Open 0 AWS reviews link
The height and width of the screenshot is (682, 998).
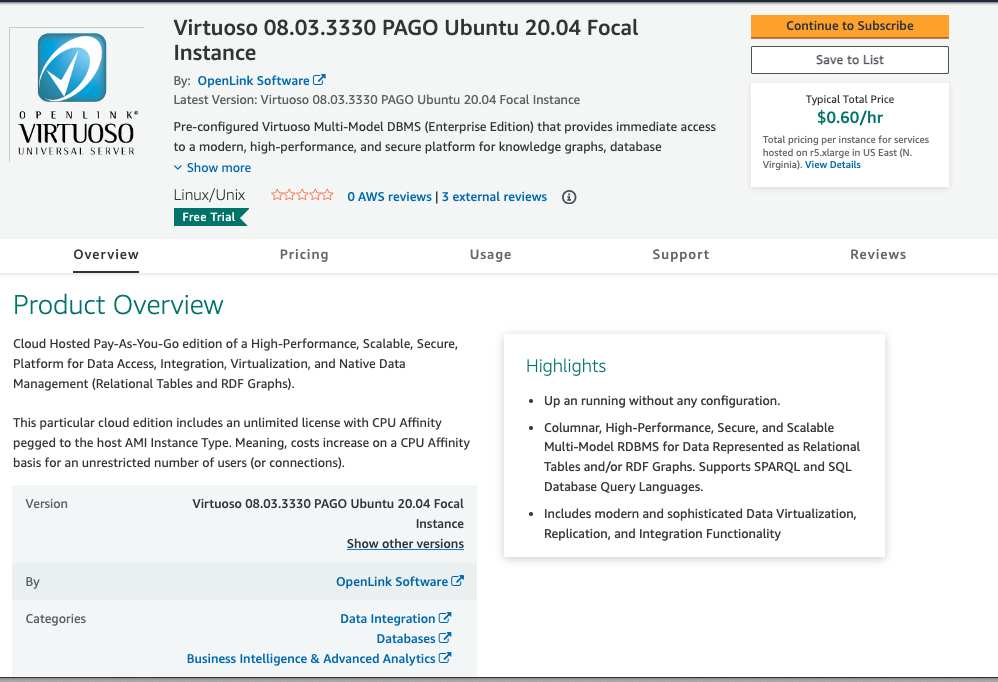pos(390,197)
